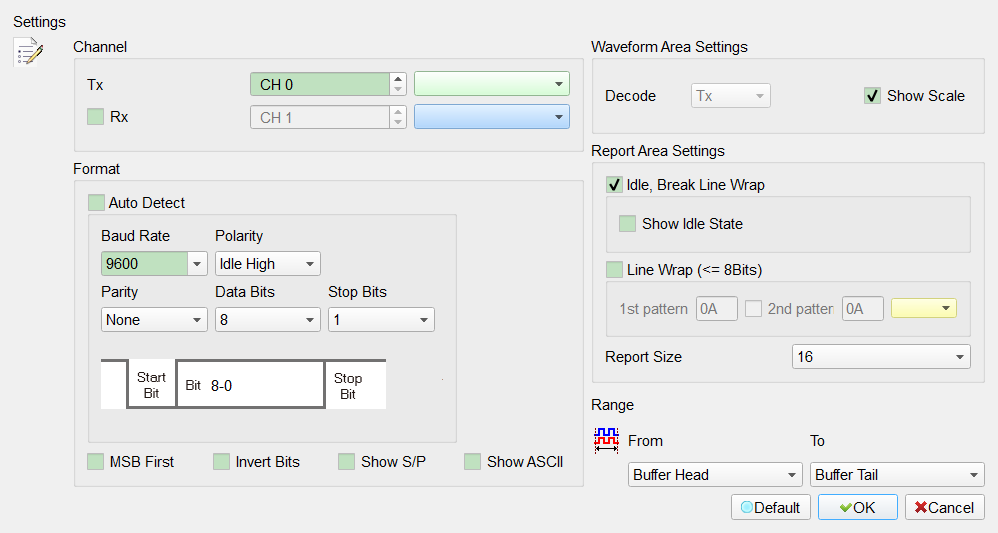Click the 1st pattern 0A field
The image size is (998, 533).
[x=717, y=309]
